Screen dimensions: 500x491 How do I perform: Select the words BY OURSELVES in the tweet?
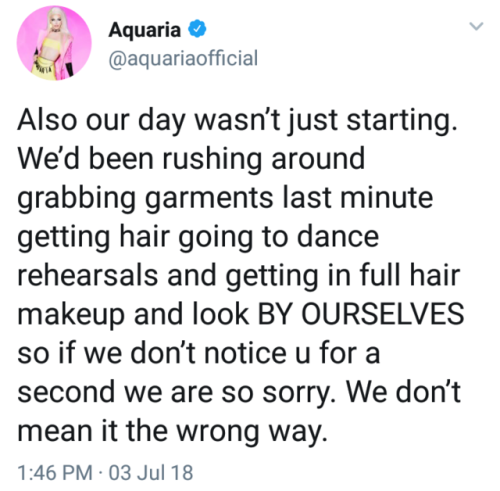point(361,314)
